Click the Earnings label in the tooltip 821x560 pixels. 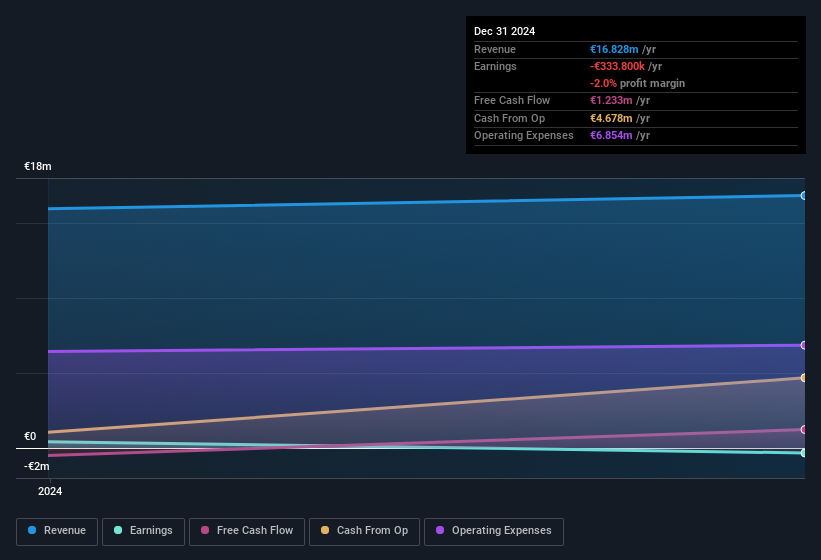click(495, 66)
